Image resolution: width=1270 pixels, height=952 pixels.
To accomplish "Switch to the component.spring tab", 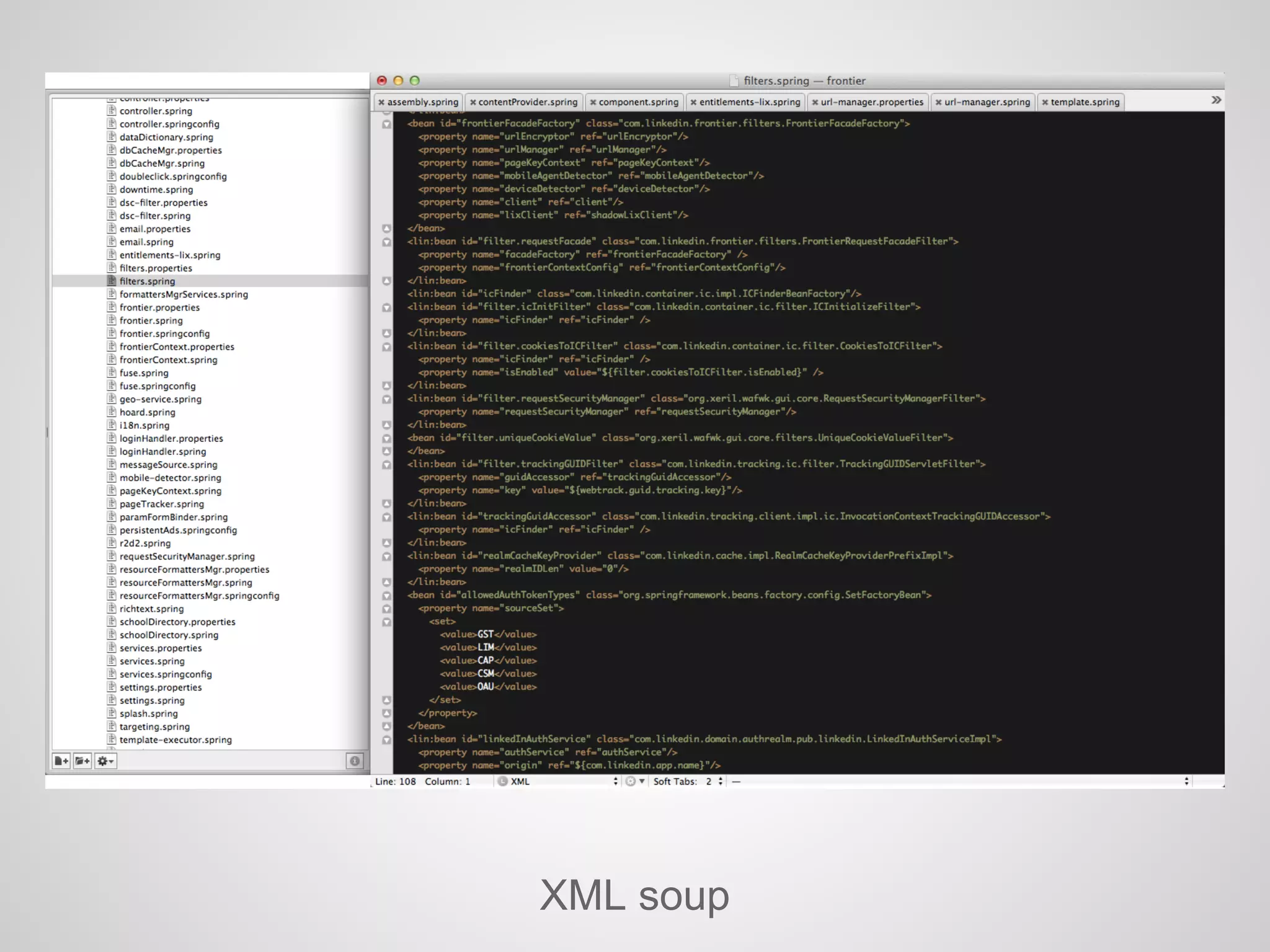I will click(x=638, y=102).
